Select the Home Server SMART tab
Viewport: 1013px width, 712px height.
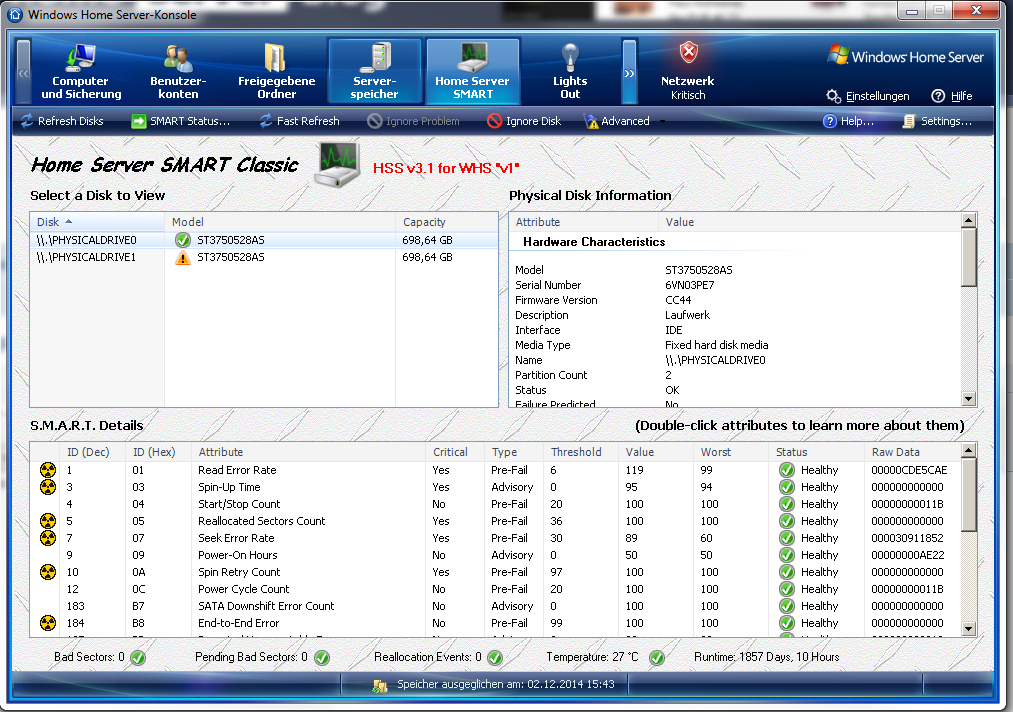(472, 72)
